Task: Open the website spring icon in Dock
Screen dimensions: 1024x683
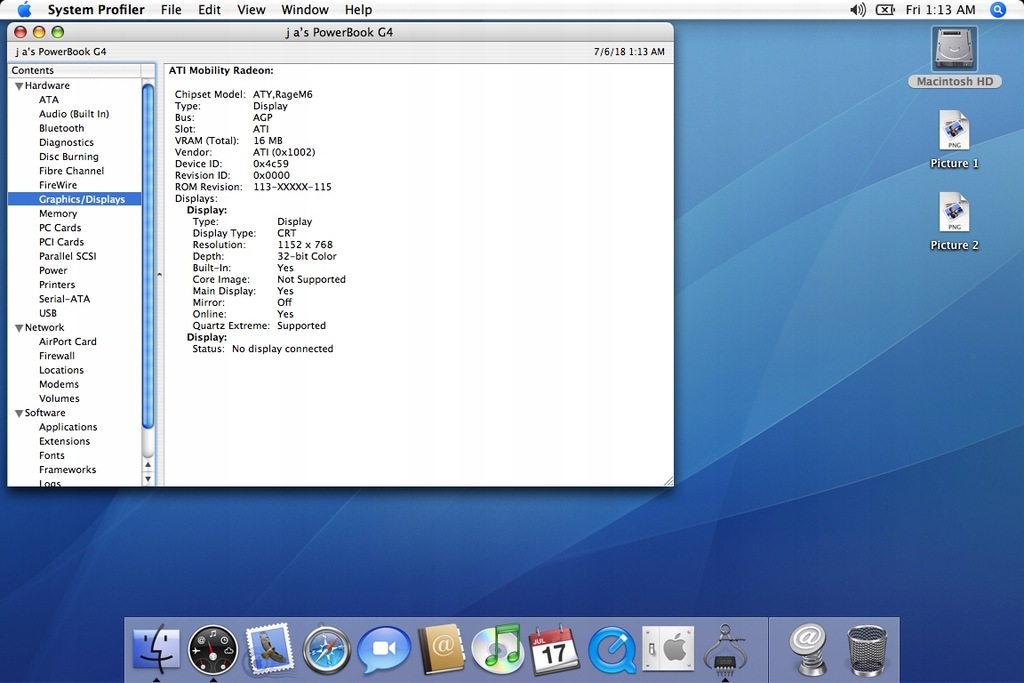Action: coord(808,650)
